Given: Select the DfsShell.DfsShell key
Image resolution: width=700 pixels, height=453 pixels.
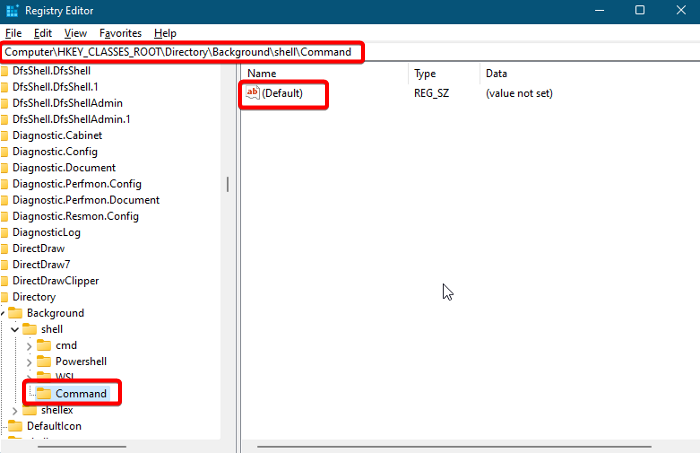Looking at the screenshot, I should pos(51,71).
